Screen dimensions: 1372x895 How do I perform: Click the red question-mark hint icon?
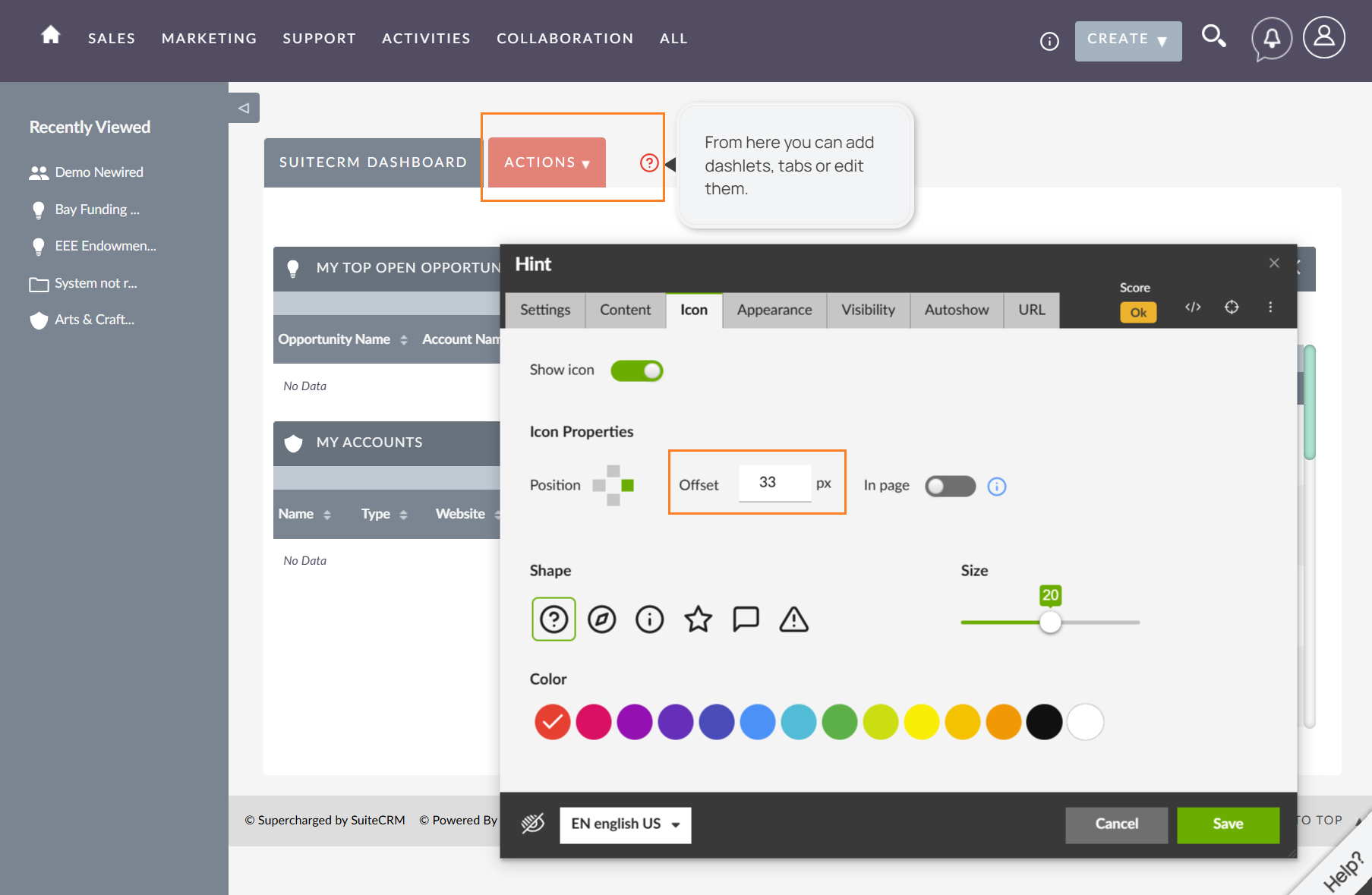(649, 162)
